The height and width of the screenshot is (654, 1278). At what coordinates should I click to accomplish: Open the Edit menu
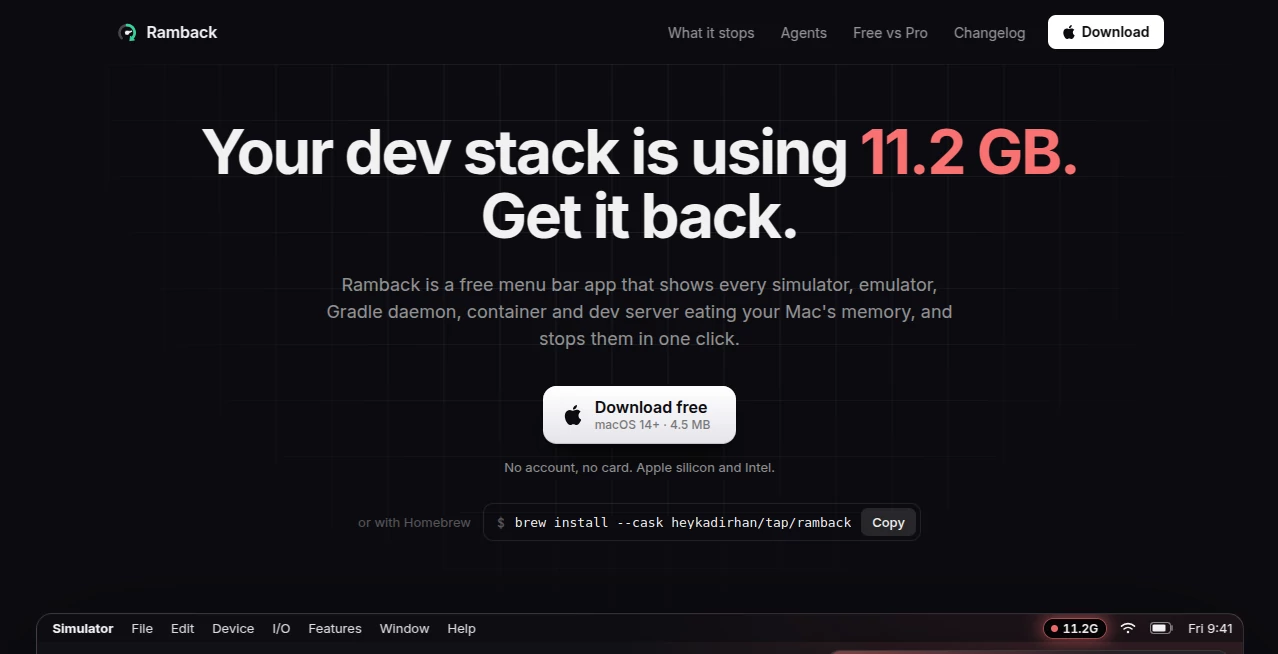click(182, 628)
